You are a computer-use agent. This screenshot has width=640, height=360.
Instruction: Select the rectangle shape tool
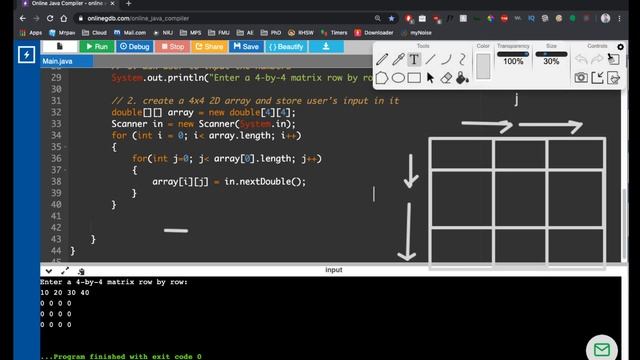tap(414, 78)
